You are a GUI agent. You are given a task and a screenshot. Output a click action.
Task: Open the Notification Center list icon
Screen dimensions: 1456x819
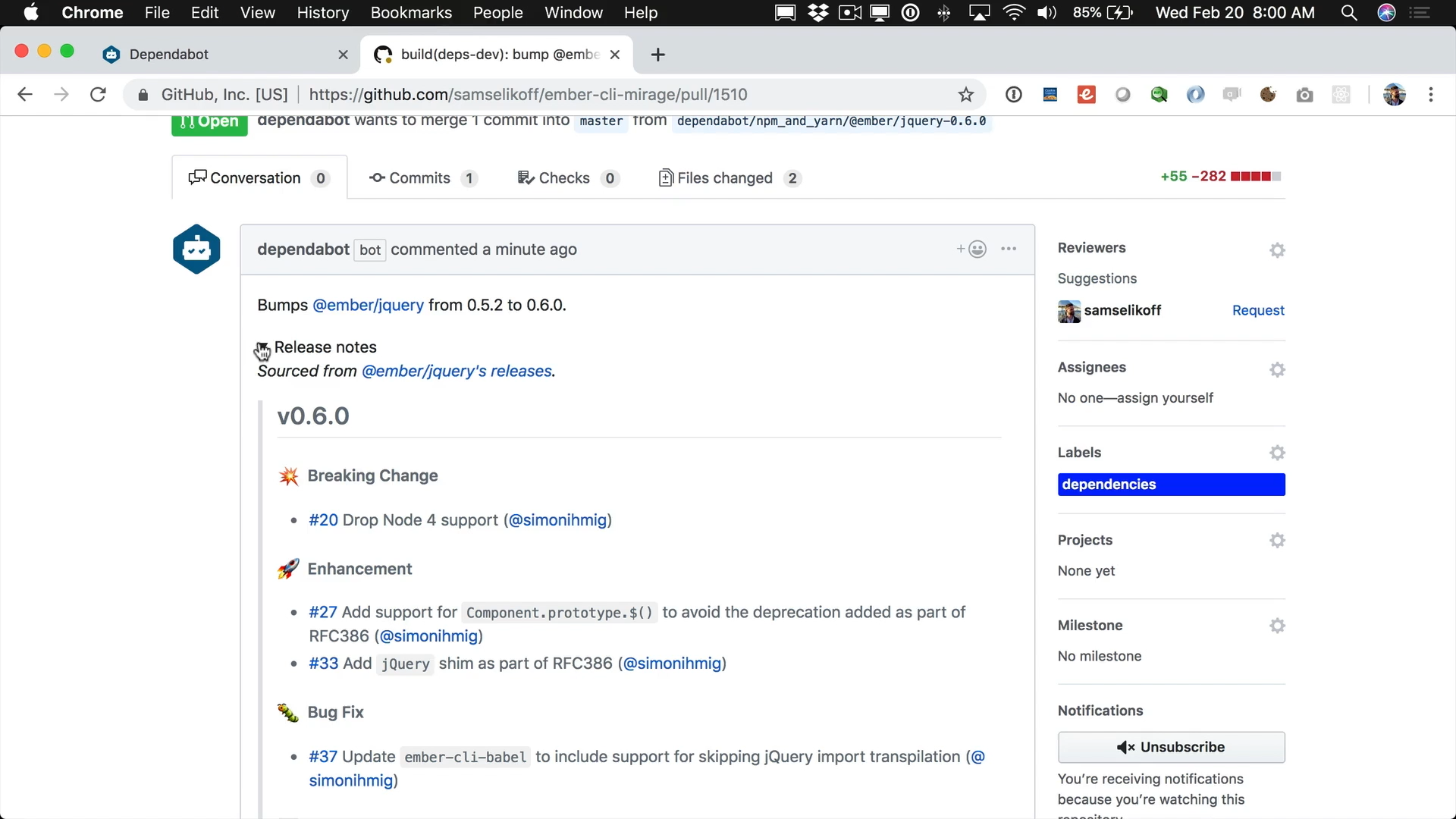point(1420,13)
